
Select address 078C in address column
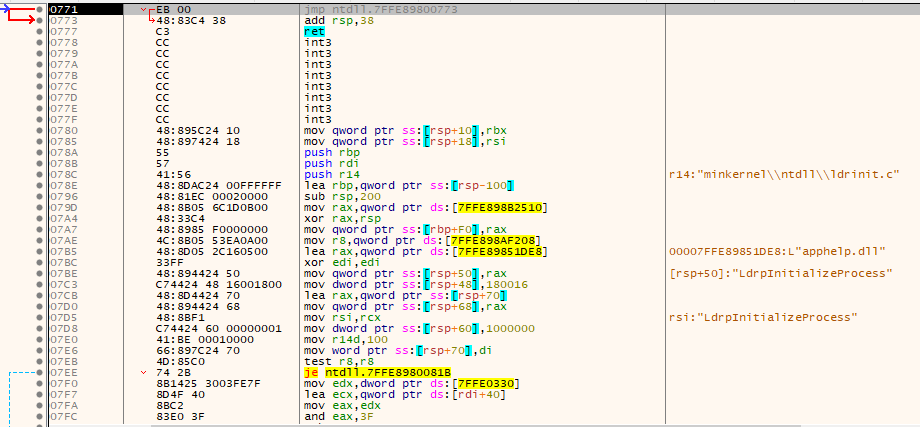click(x=62, y=174)
